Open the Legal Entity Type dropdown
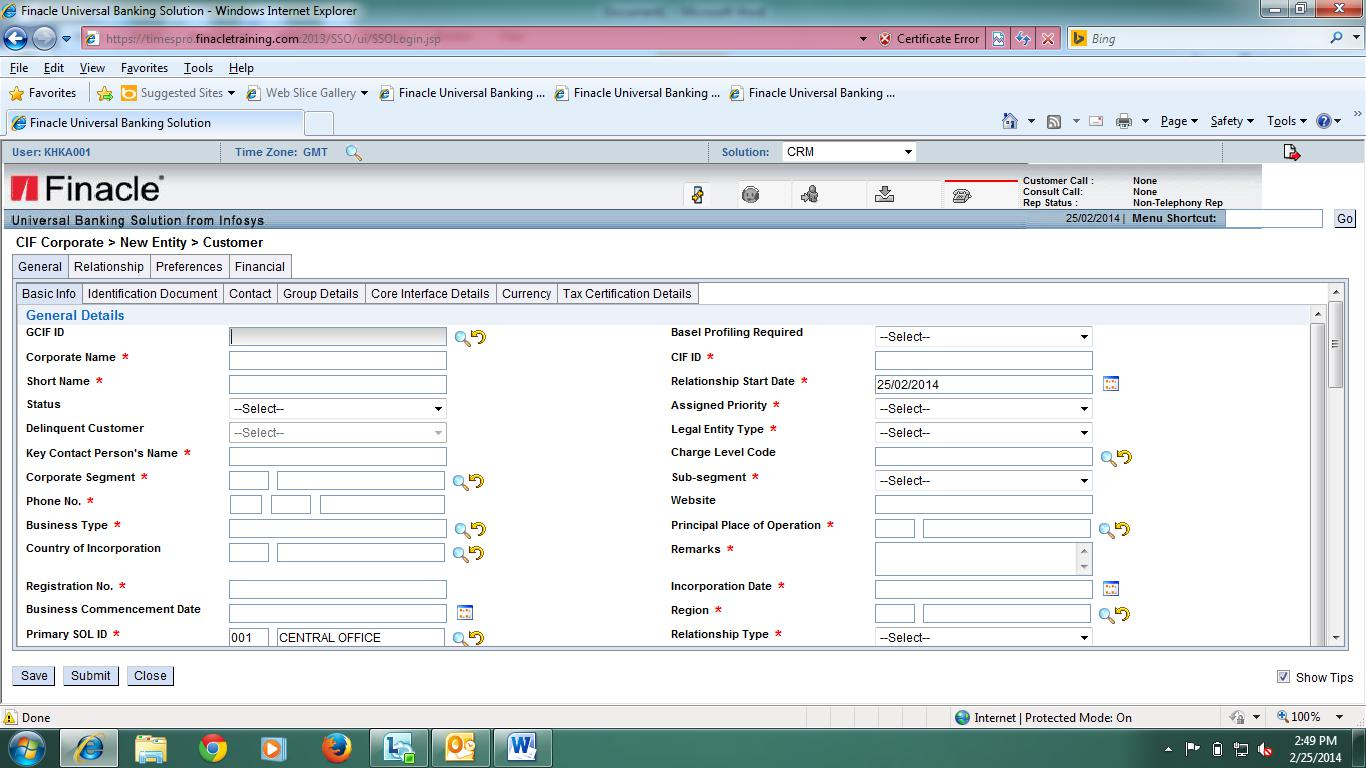This screenshot has width=1366, height=768. pyautogui.click(x=1085, y=432)
